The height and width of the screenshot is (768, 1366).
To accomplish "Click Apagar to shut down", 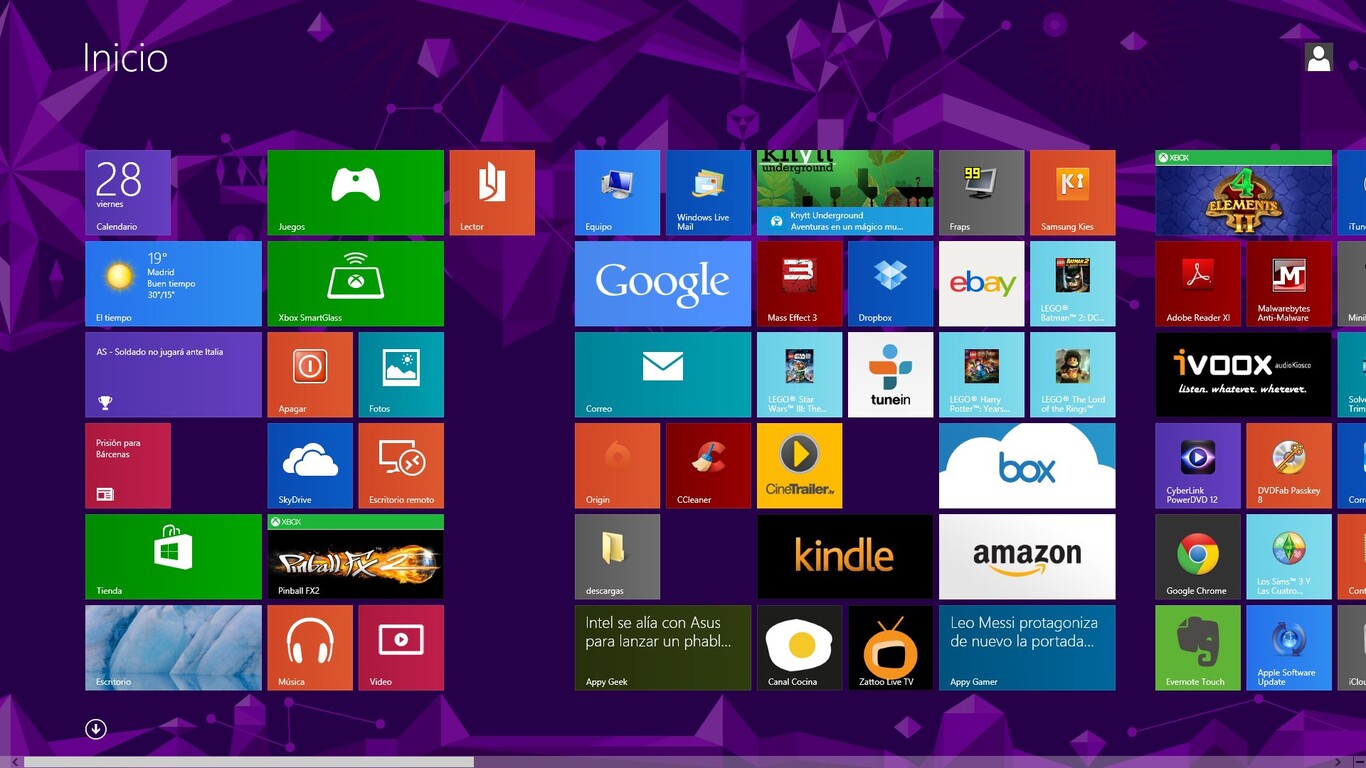I will click(x=310, y=374).
